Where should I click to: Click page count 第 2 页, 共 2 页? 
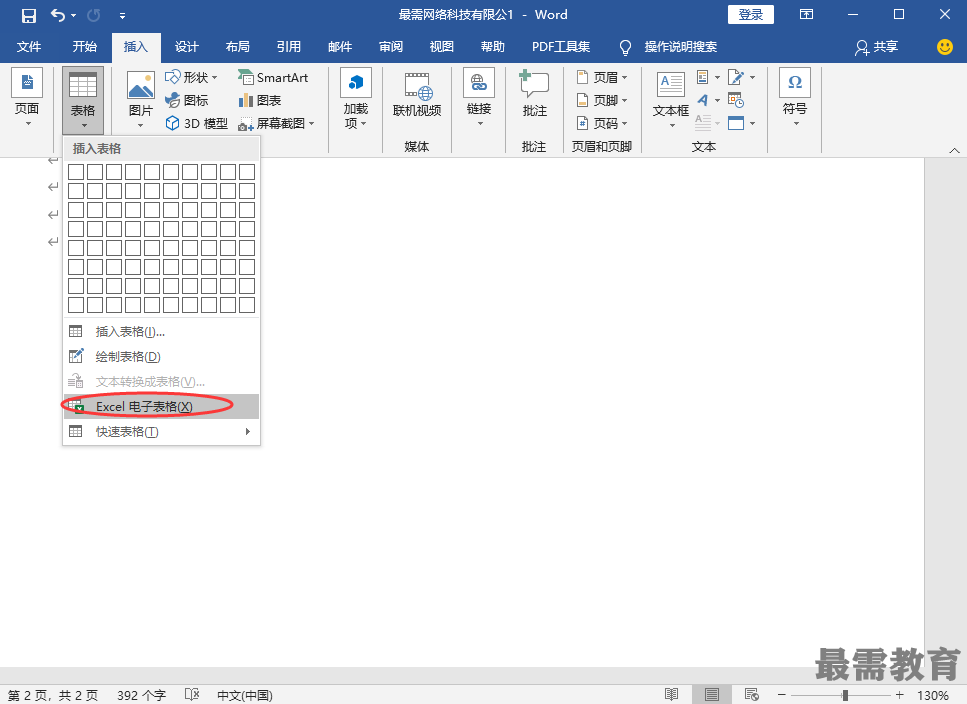(53, 695)
